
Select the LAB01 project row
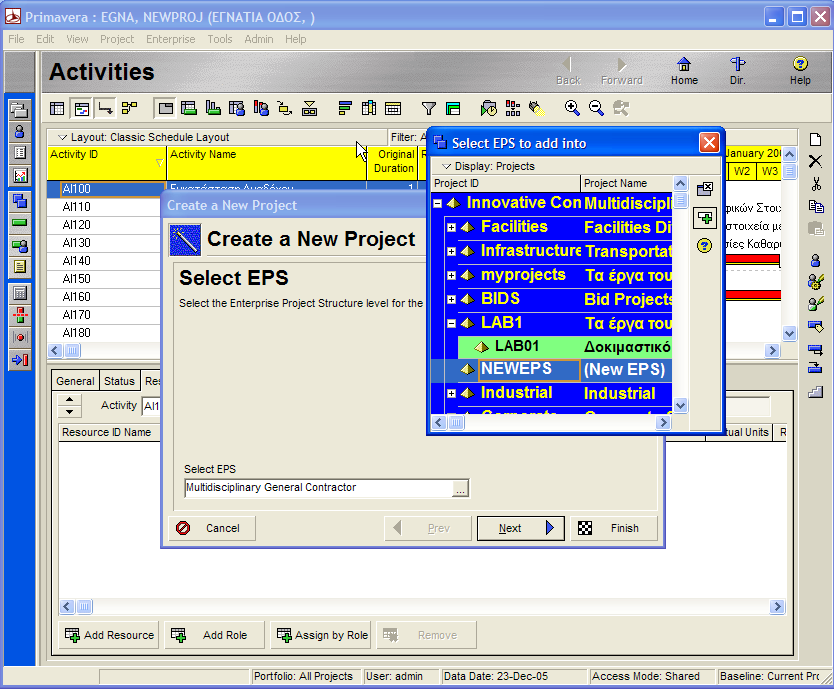565,347
